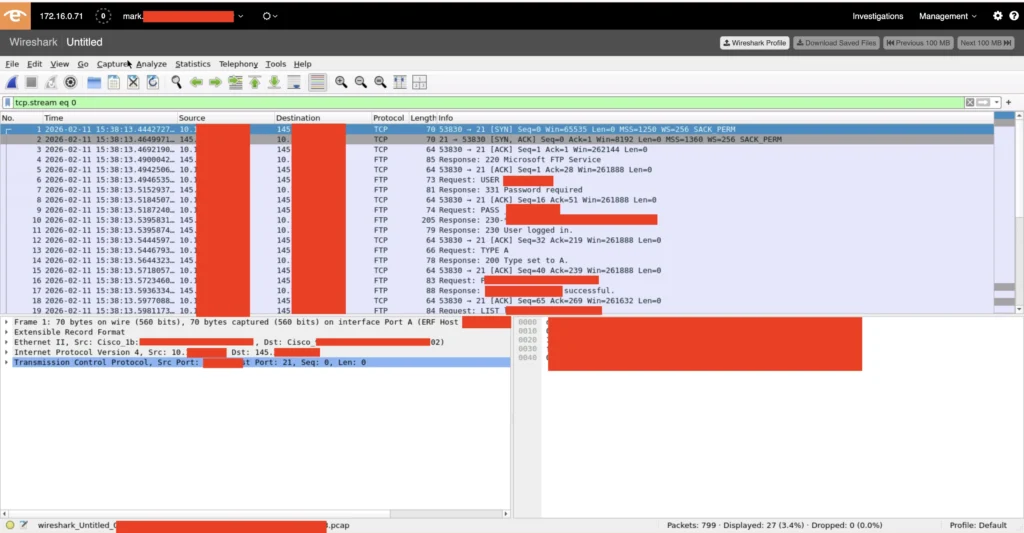Click the display filter bookmark icon
The width and height of the screenshot is (1024, 533).
coord(8,103)
